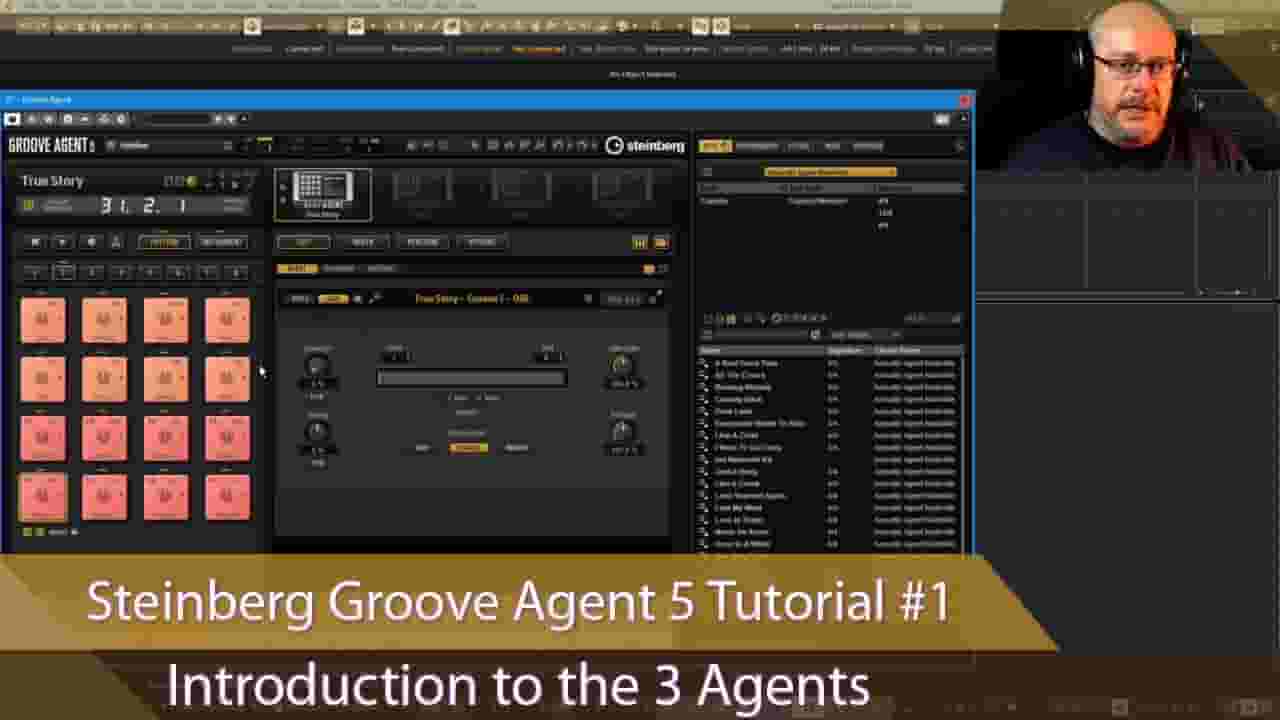
Task: Click the upper-left knob in pattern editor
Action: pyautogui.click(x=317, y=367)
